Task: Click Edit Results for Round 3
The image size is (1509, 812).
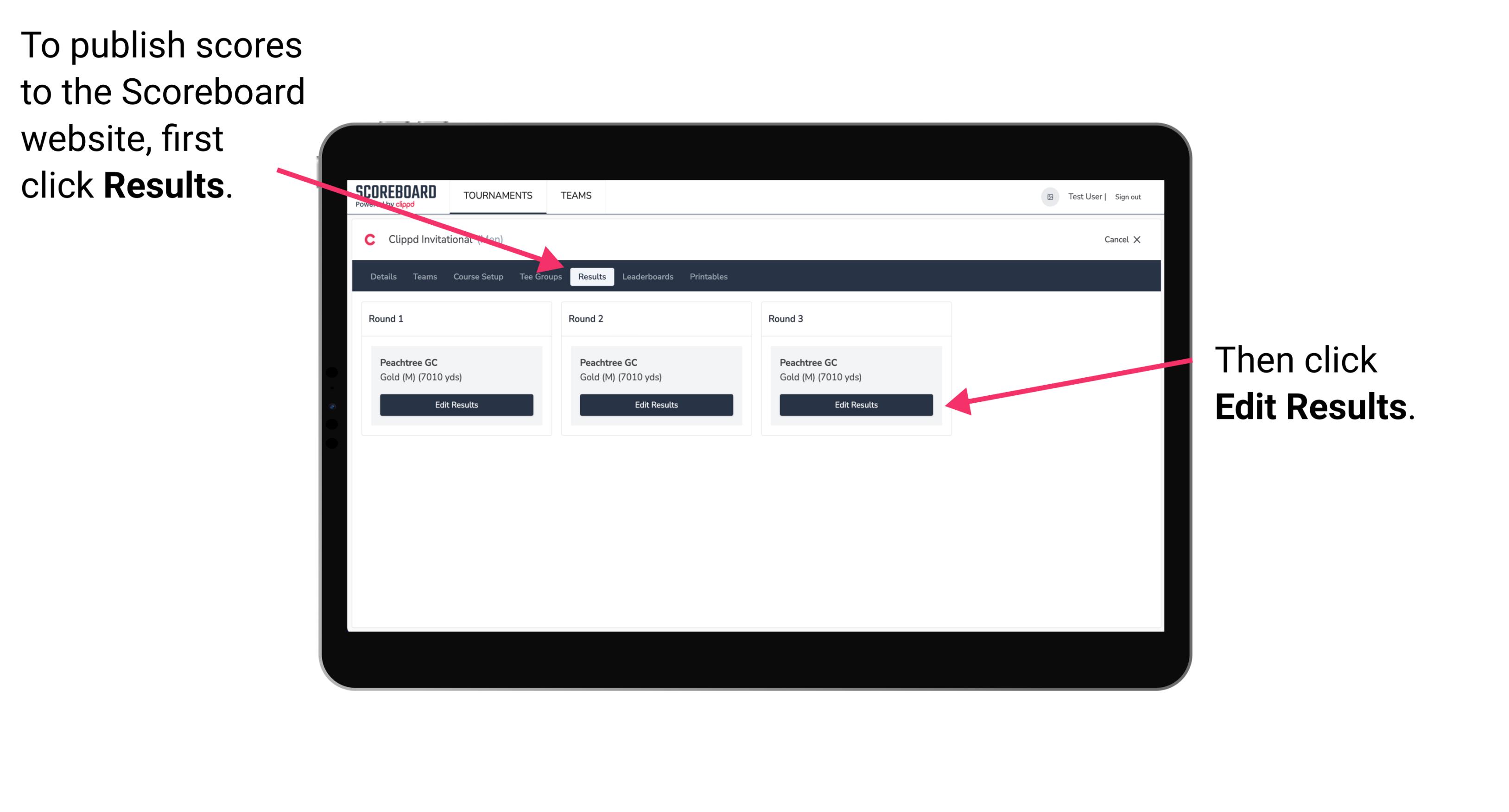Action: point(856,404)
